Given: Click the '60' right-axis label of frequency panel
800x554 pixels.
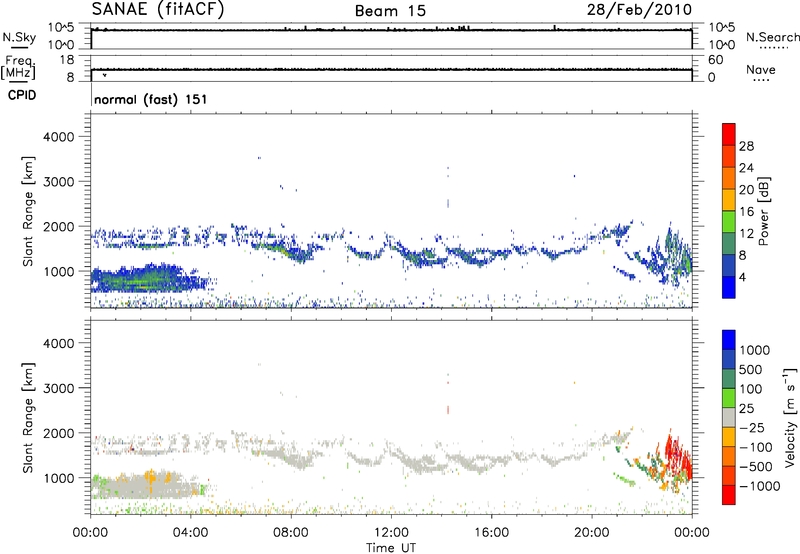Looking at the screenshot, I should (x=715, y=60).
